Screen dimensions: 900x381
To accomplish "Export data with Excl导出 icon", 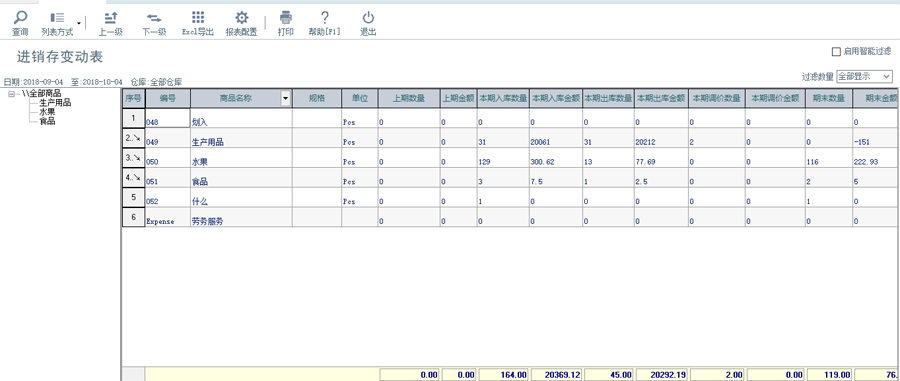I will coord(198,18).
